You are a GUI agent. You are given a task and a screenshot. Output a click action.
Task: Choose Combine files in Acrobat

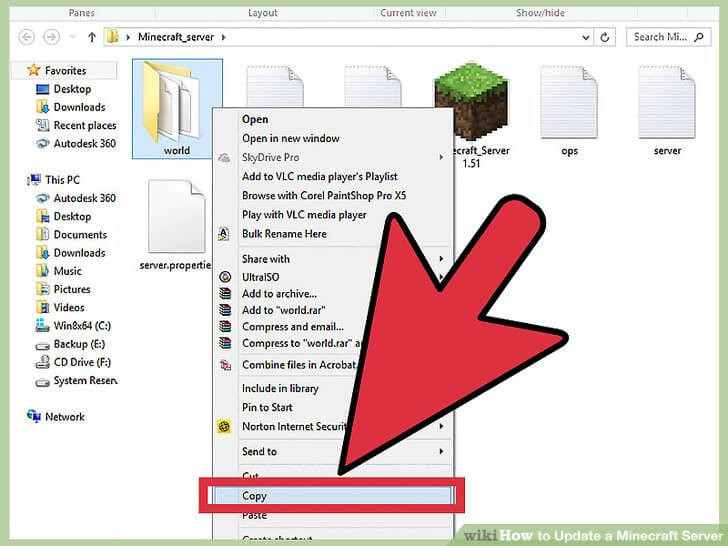[299, 365]
